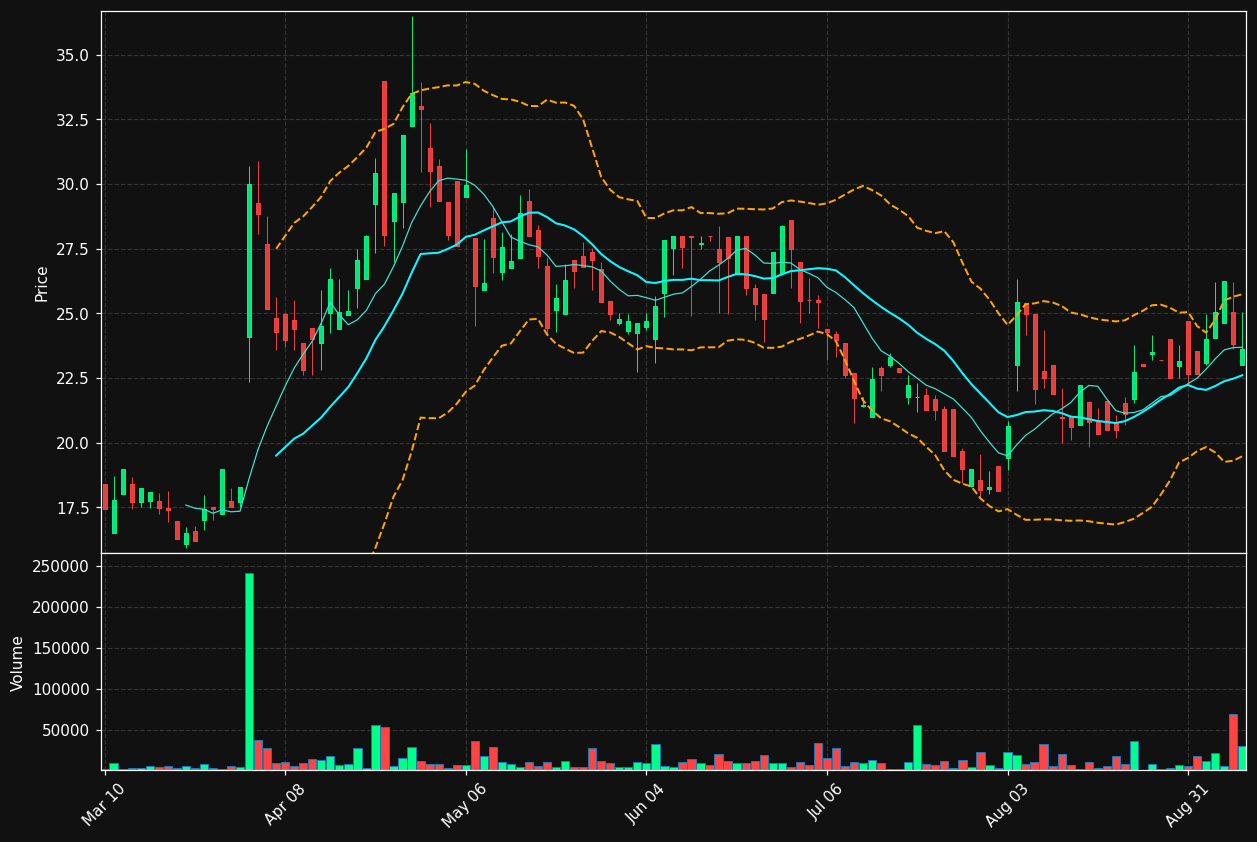1257x842 pixels.
Task: Click the 'Apr 08' date label
Action: tap(284, 805)
